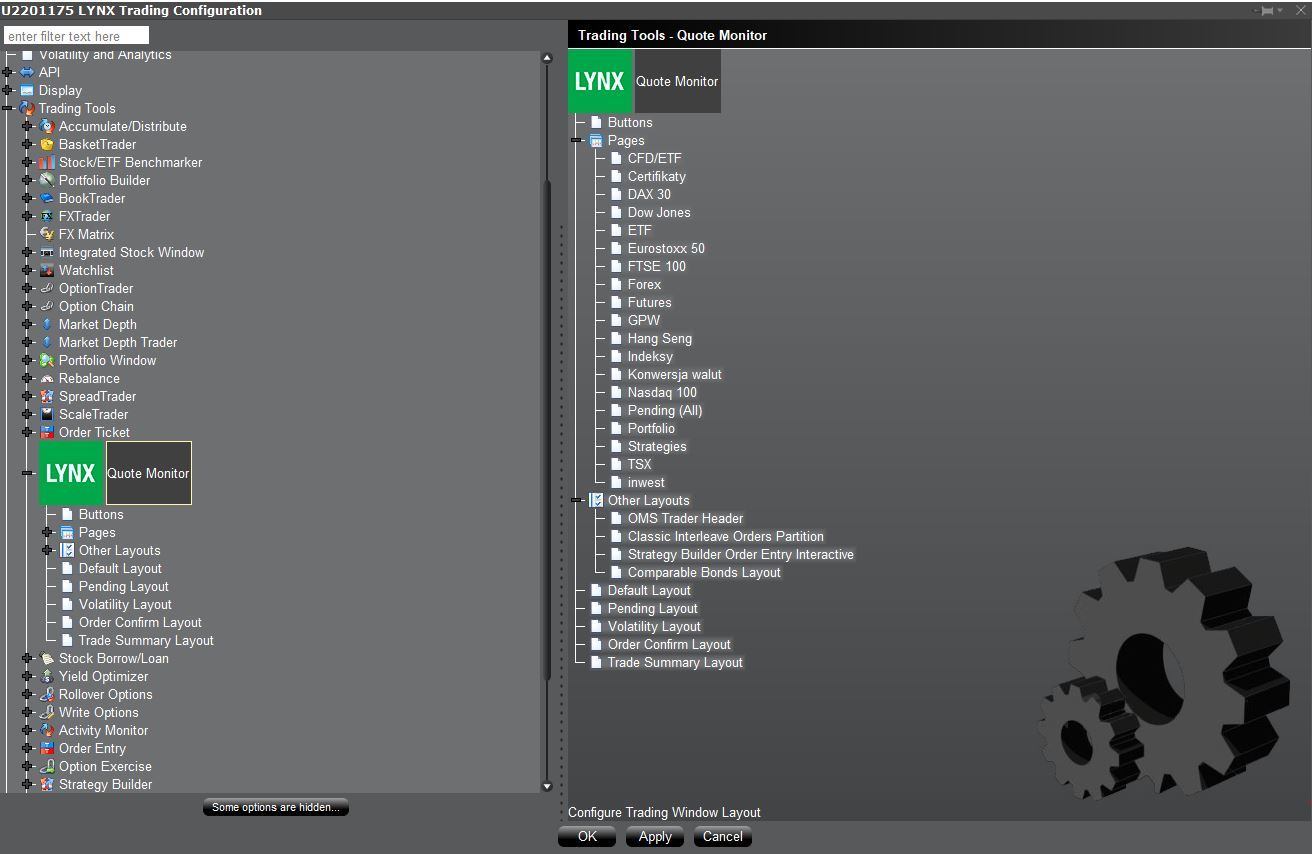Click the Strategy Builder icon
The image size is (1312, 854).
[x=46, y=784]
